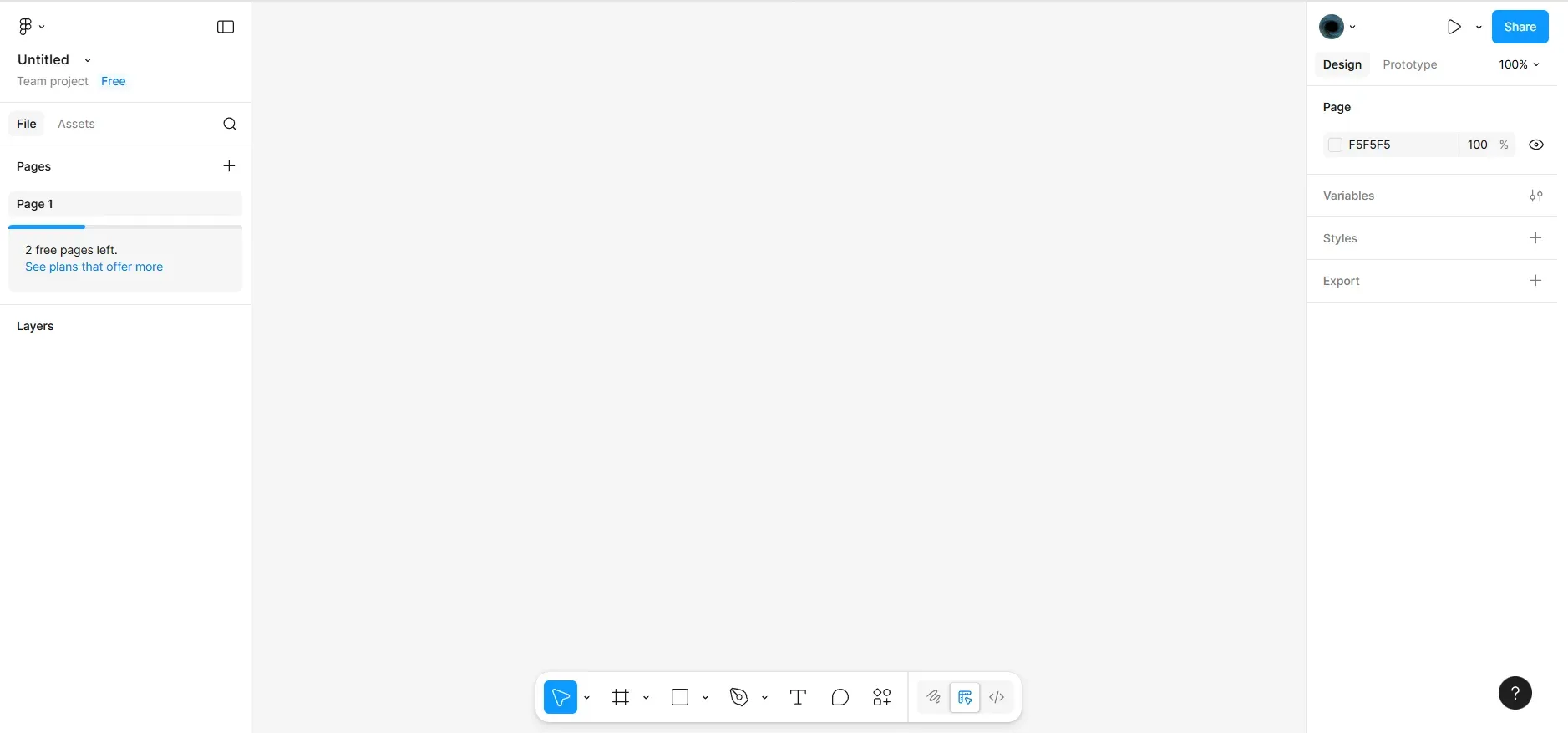Viewport: 1568px width, 733px height.
Task: Select the Frame tool
Action: tap(621, 697)
